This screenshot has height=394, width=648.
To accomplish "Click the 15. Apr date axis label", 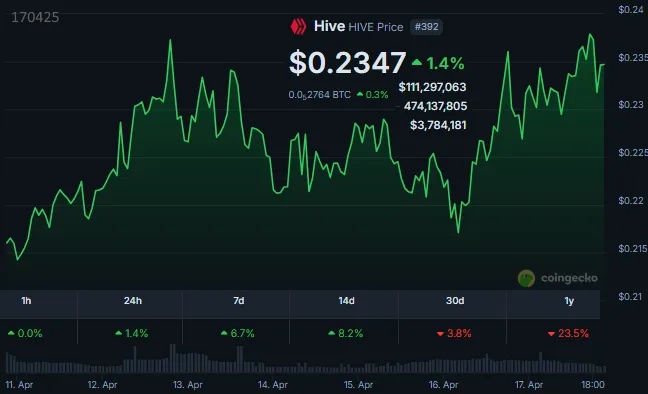I will tap(358, 385).
